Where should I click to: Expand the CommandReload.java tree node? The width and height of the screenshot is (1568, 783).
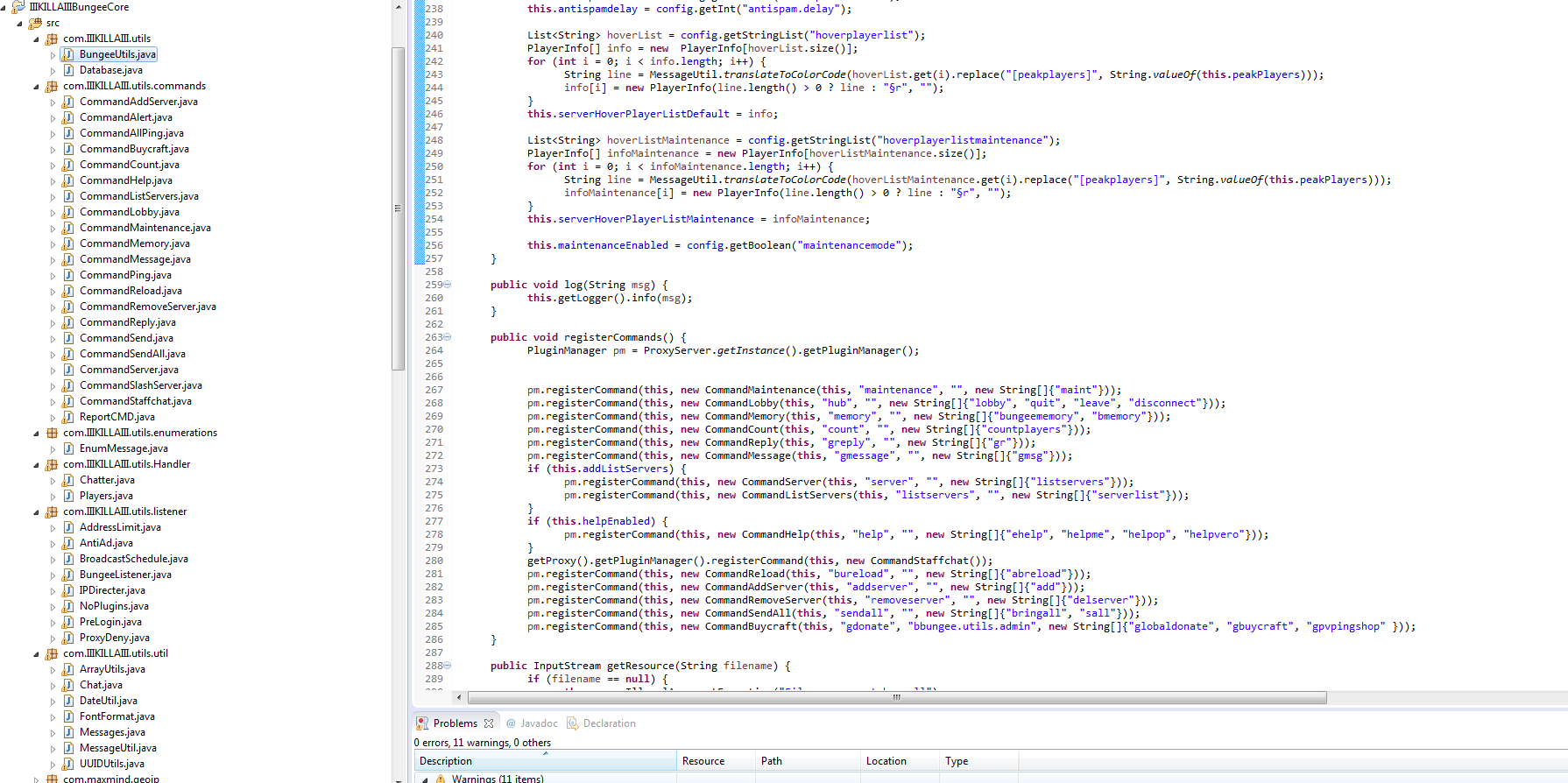click(53, 292)
